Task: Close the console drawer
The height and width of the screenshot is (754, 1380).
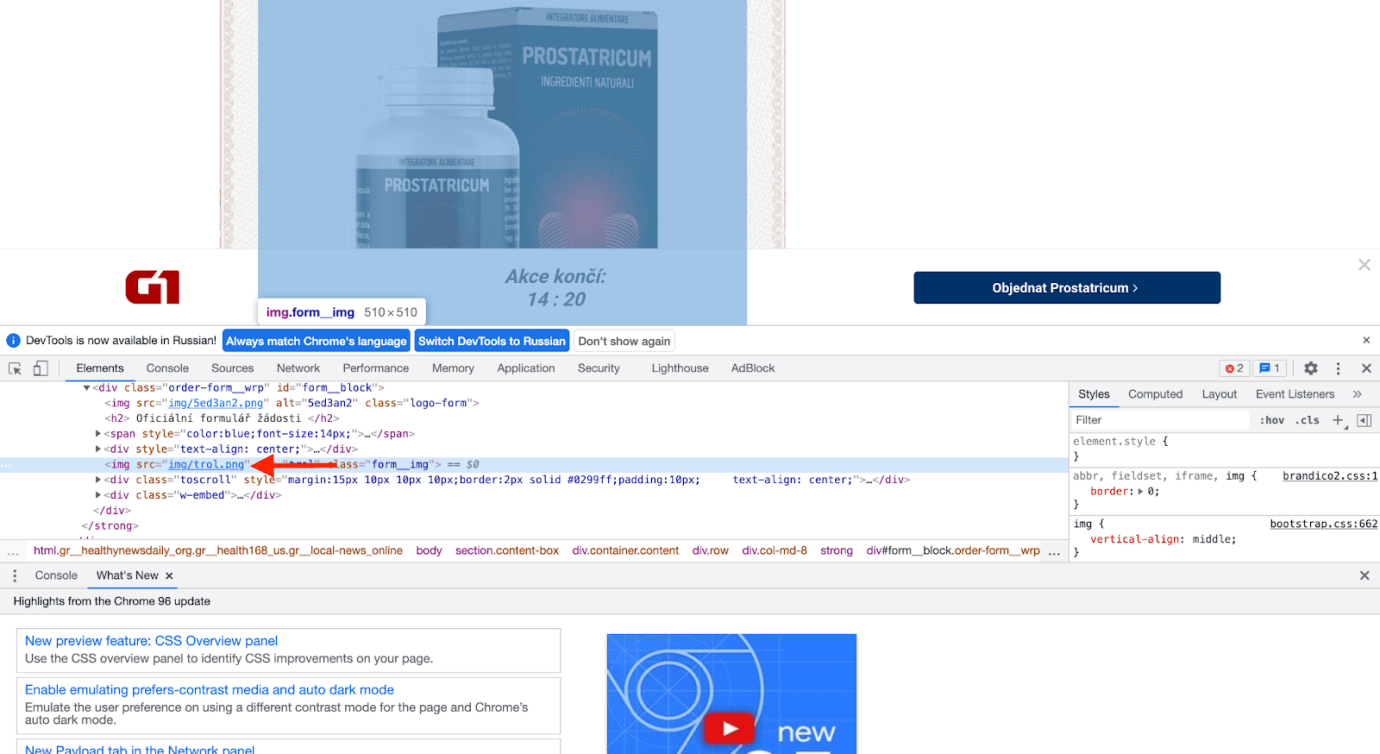Action: (1365, 576)
